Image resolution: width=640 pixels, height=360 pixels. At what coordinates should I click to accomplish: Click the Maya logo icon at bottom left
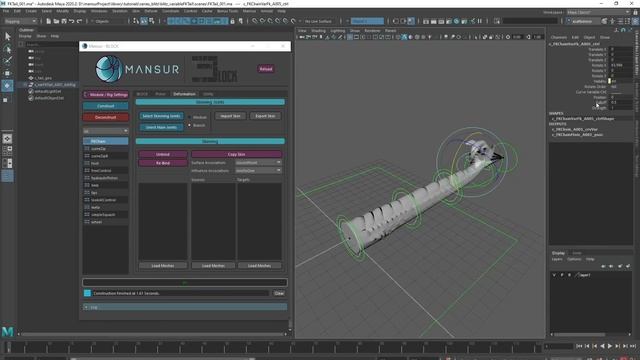7,332
